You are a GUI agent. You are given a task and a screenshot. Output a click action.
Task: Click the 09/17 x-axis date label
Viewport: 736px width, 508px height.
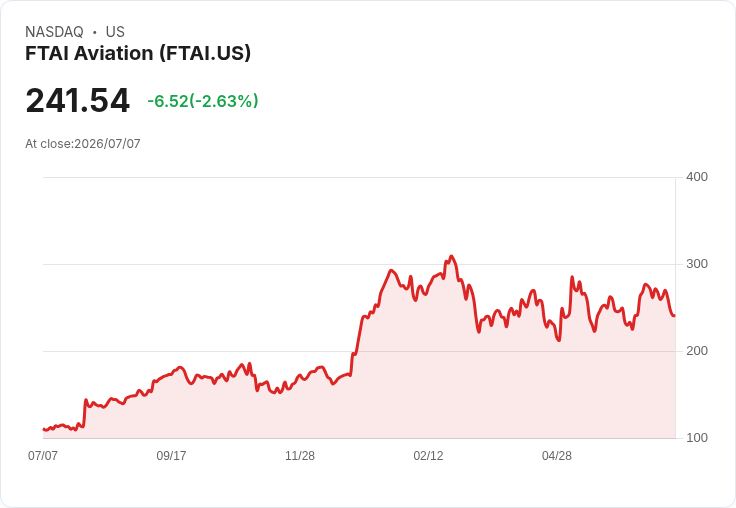[171, 456]
